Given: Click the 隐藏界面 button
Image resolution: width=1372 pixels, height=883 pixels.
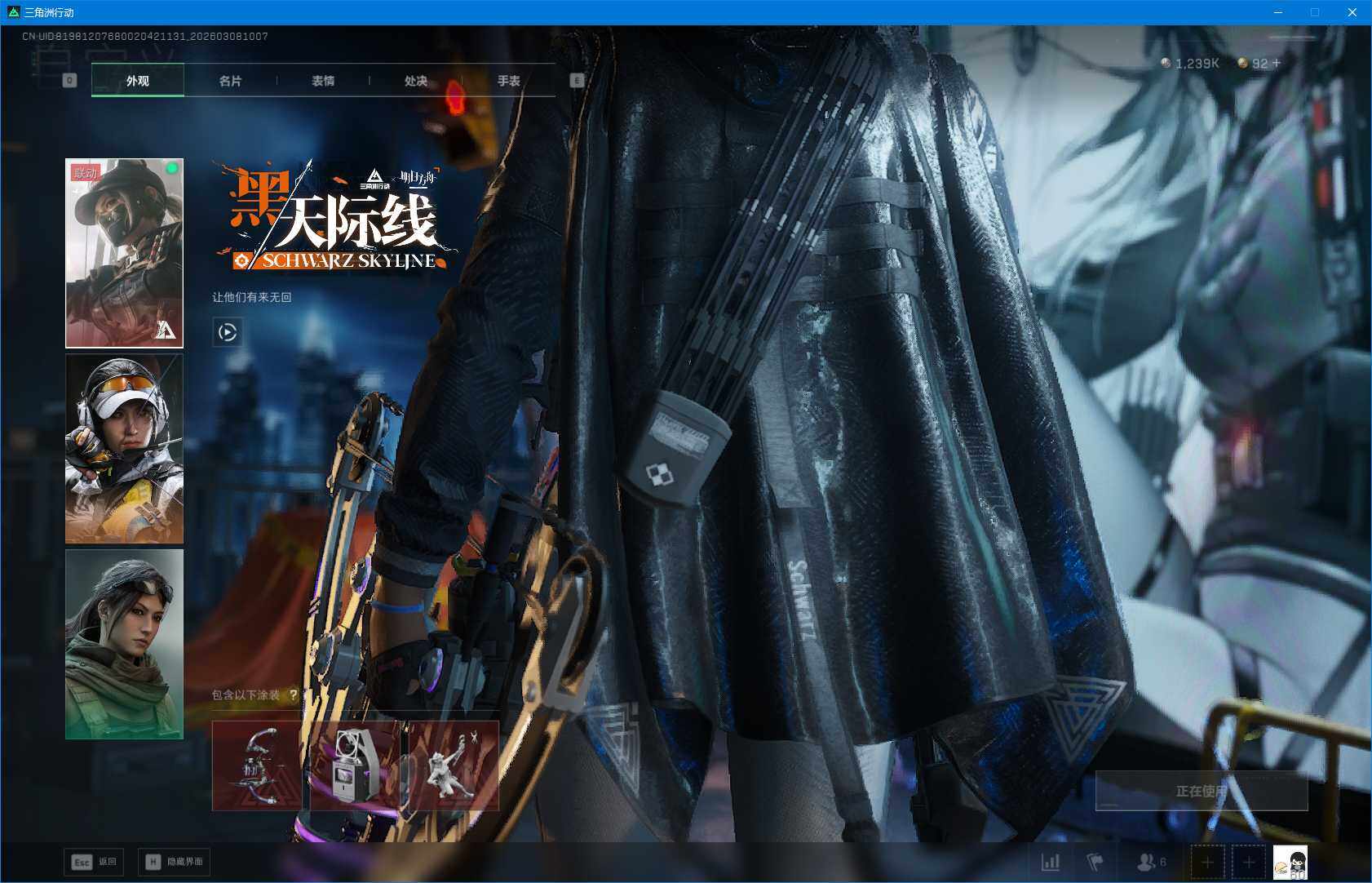Looking at the screenshot, I should click(x=173, y=862).
